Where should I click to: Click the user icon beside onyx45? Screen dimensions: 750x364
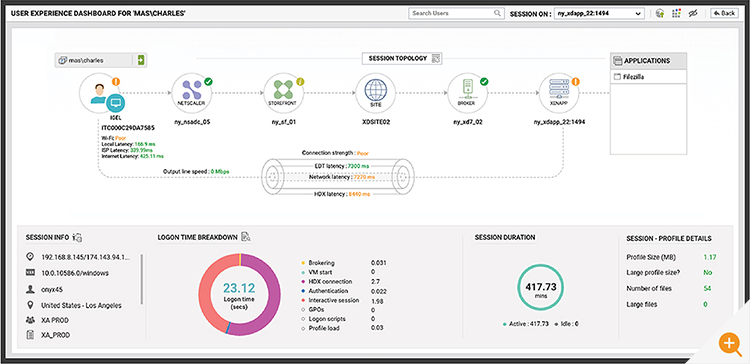31,289
